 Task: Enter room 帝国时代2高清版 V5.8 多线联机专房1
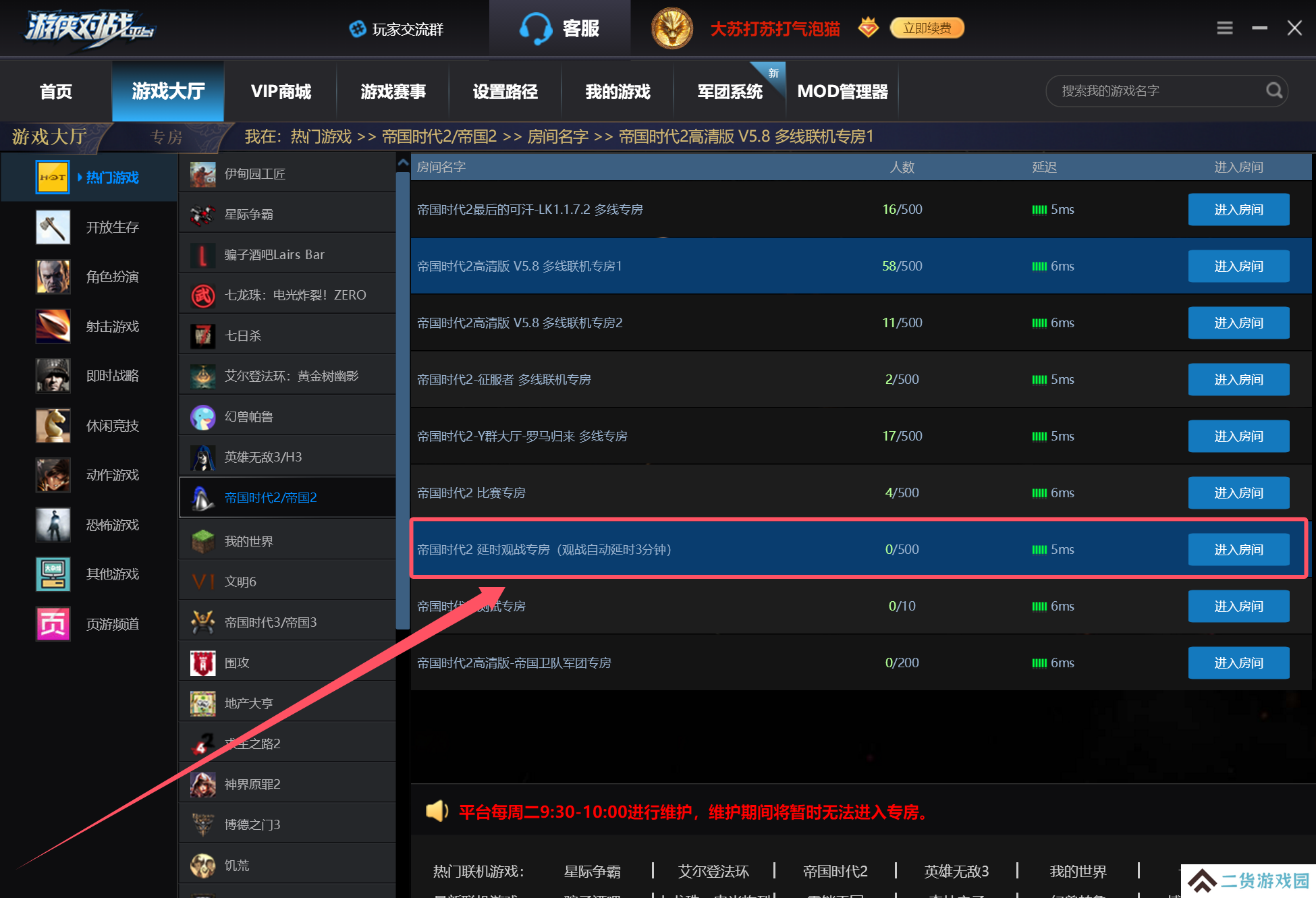[1238, 266]
